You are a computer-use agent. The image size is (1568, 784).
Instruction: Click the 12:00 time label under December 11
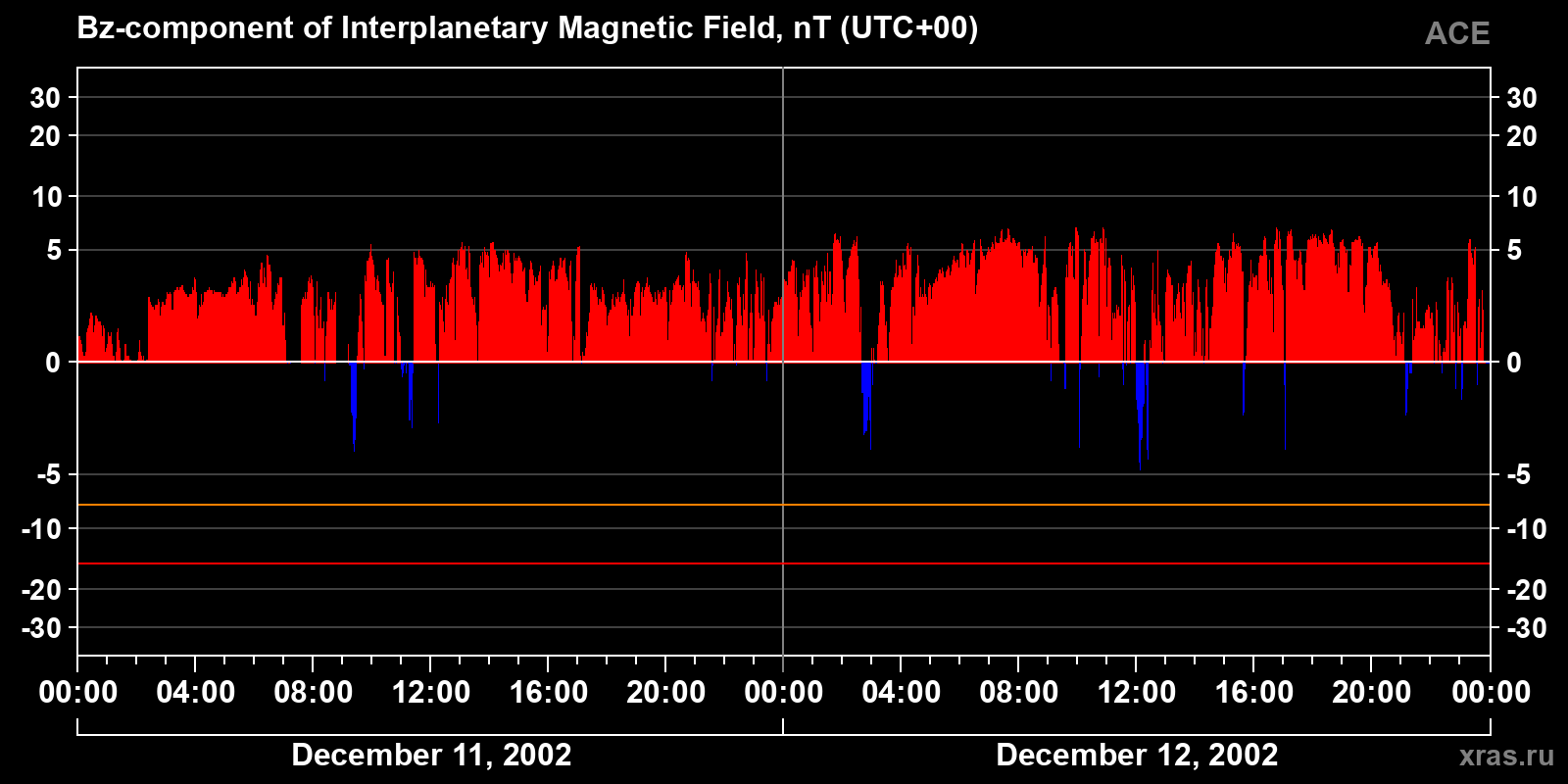[x=431, y=692]
